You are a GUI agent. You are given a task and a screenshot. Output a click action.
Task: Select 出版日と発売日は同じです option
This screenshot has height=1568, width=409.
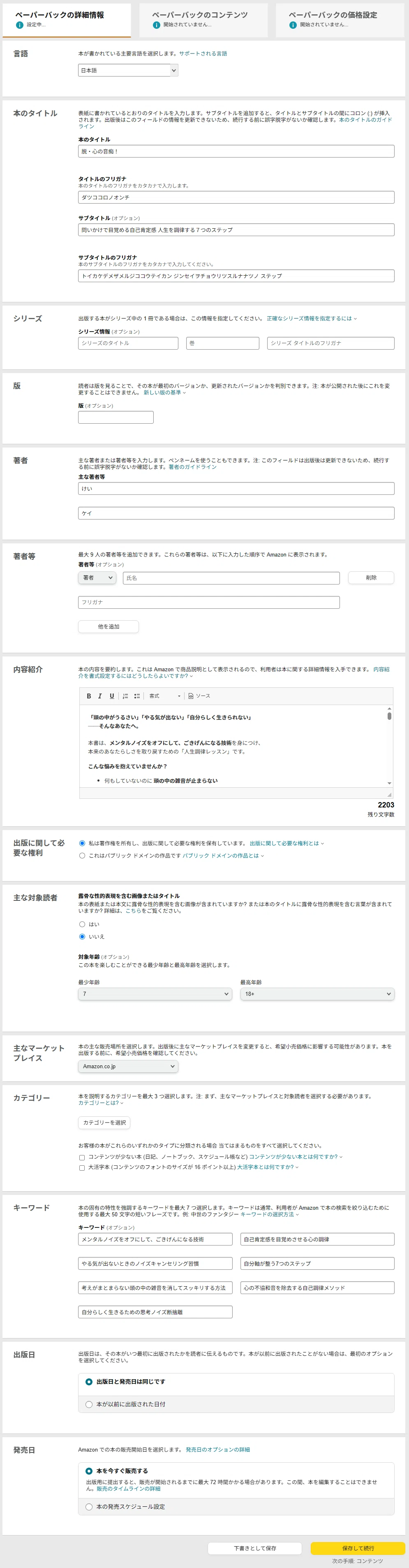click(89, 1382)
